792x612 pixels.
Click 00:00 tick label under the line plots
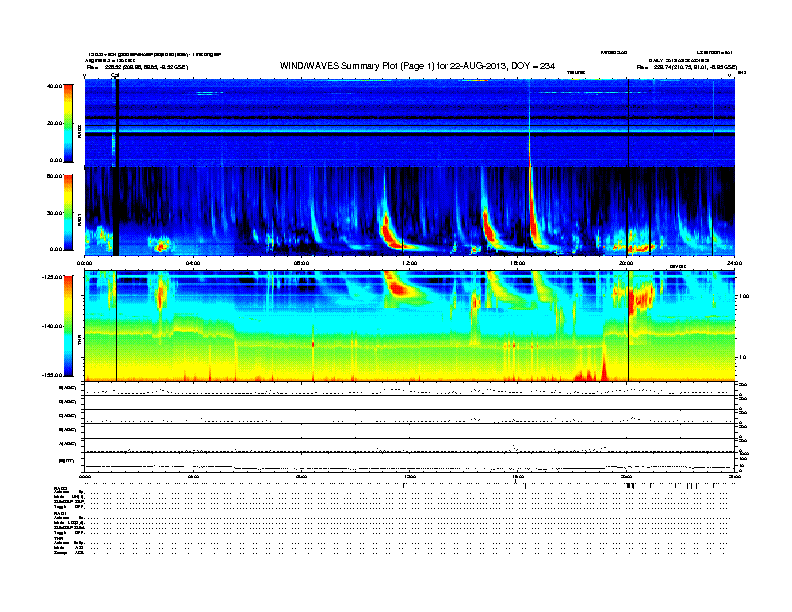click(84, 477)
